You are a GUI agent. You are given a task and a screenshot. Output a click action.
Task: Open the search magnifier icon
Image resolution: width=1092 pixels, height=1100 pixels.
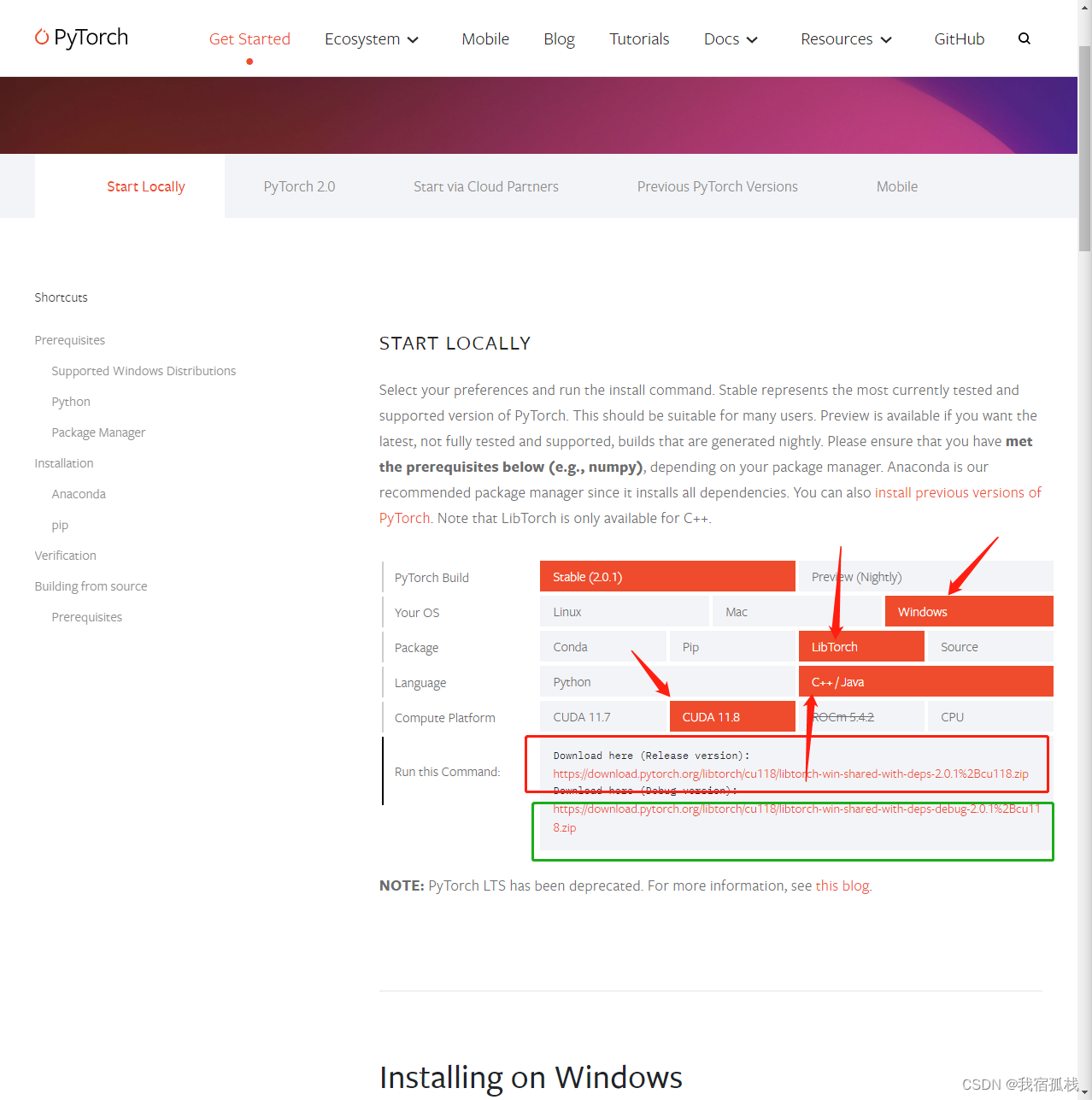[1024, 38]
